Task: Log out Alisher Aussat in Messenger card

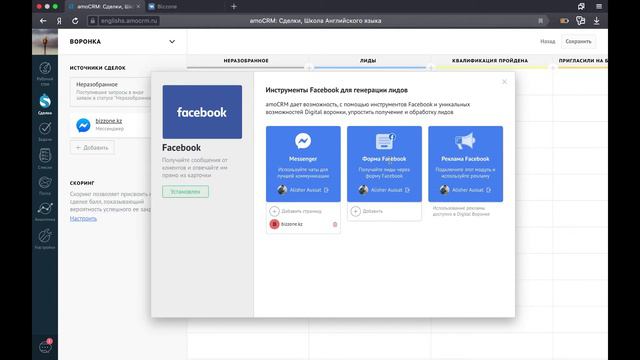Action: pyautogui.click(x=326, y=190)
